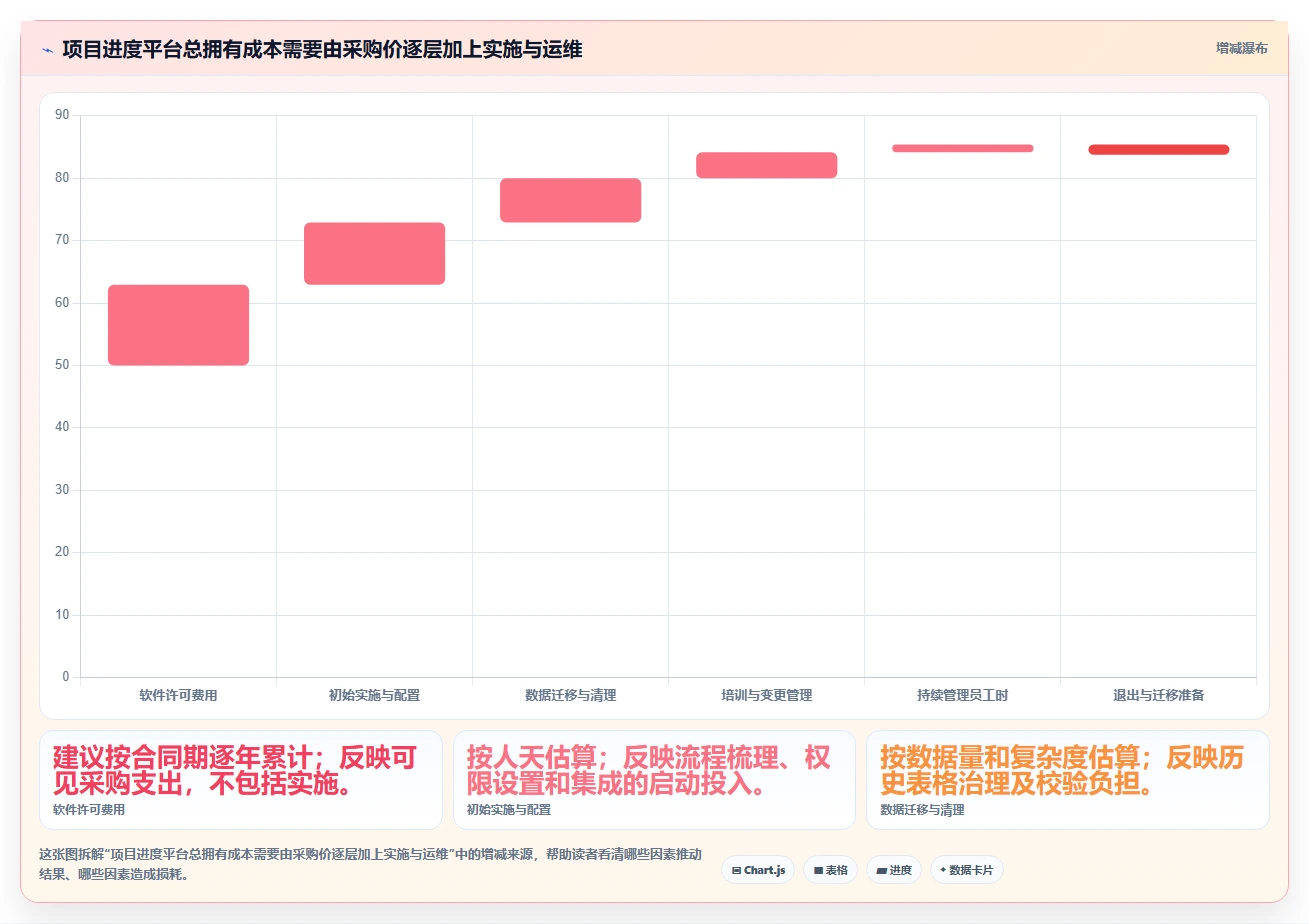Select the 数据迁移与清理 waterfall bar

point(570,200)
